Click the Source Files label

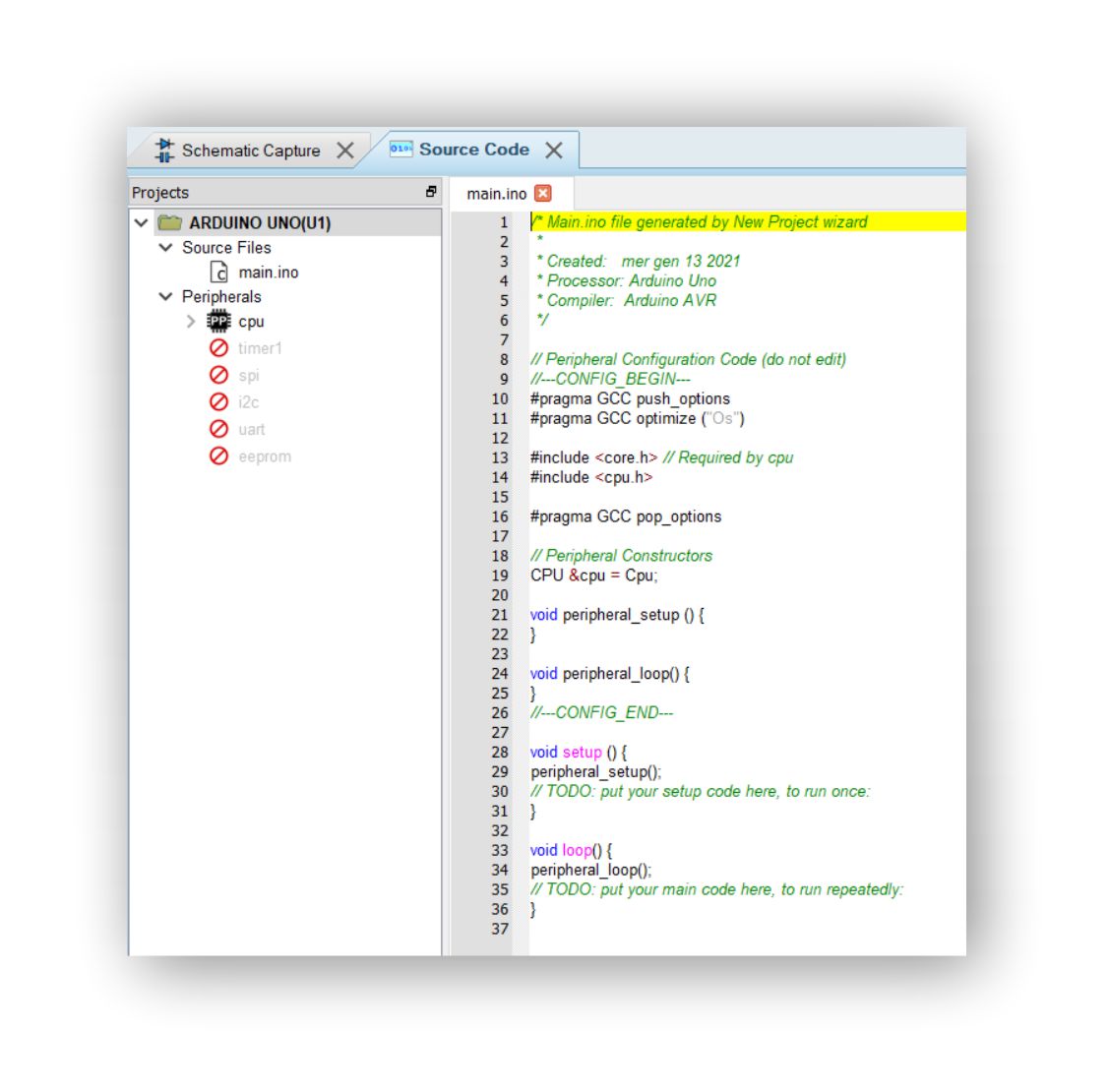pos(226,248)
